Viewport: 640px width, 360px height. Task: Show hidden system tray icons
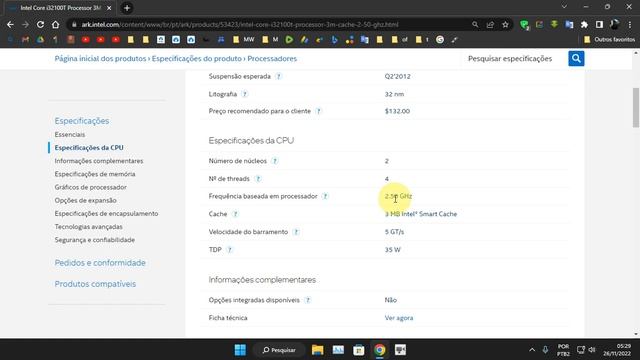click(x=532, y=350)
